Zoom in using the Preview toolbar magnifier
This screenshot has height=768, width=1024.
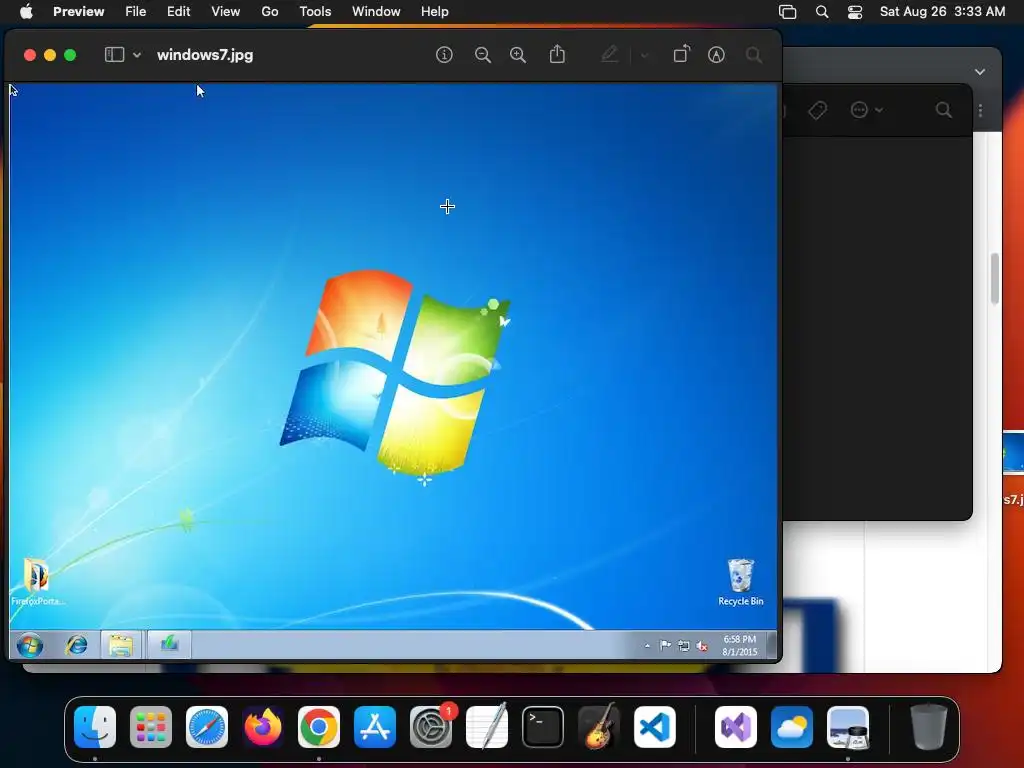click(x=518, y=55)
